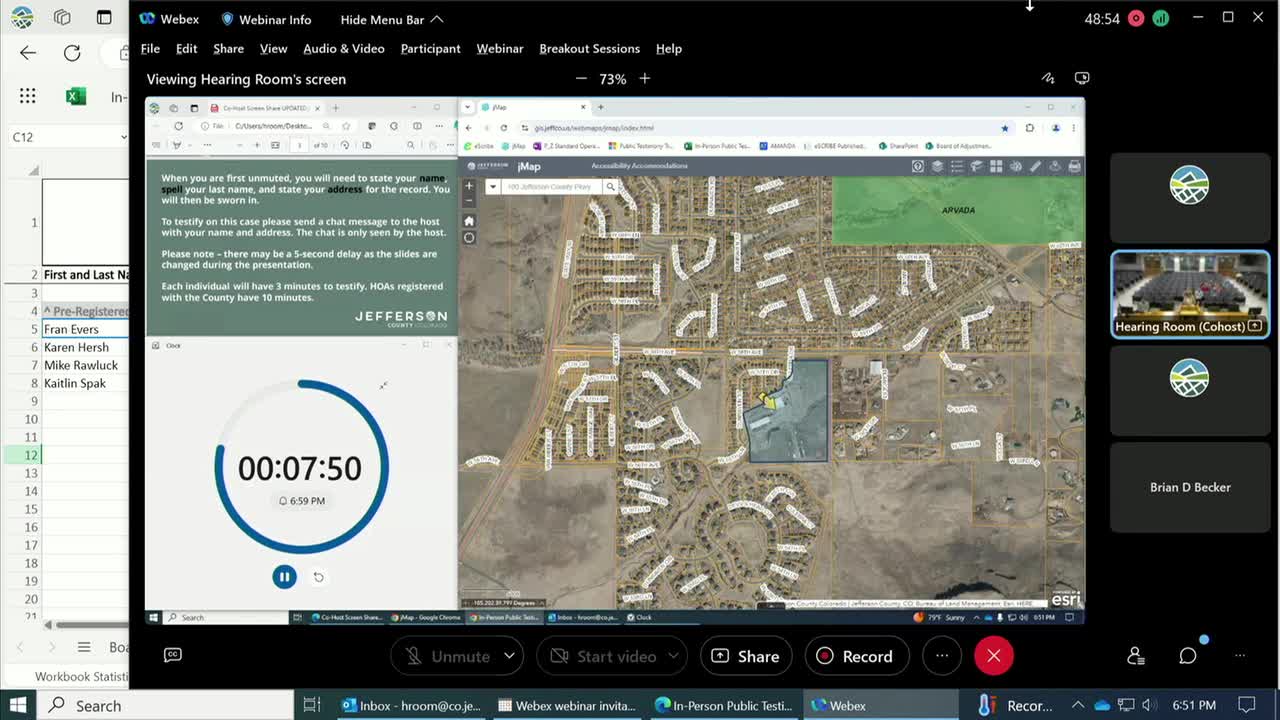Open the Webex File menu
The width and height of the screenshot is (1280, 720).
(x=150, y=48)
